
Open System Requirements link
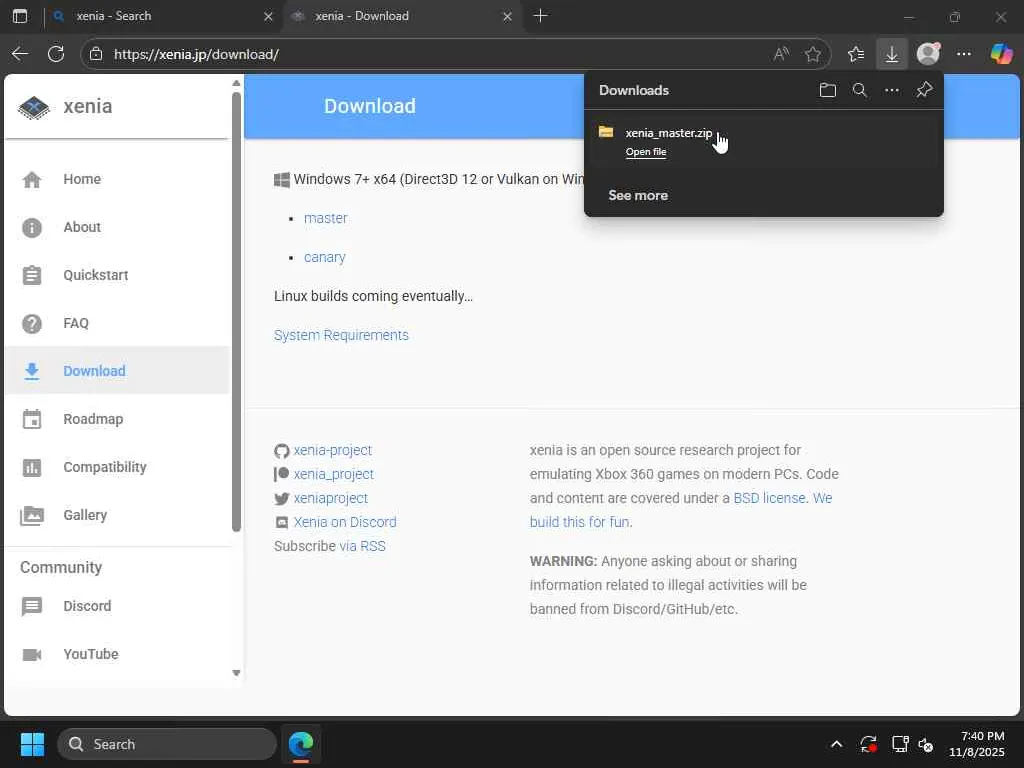coord(341,335)
